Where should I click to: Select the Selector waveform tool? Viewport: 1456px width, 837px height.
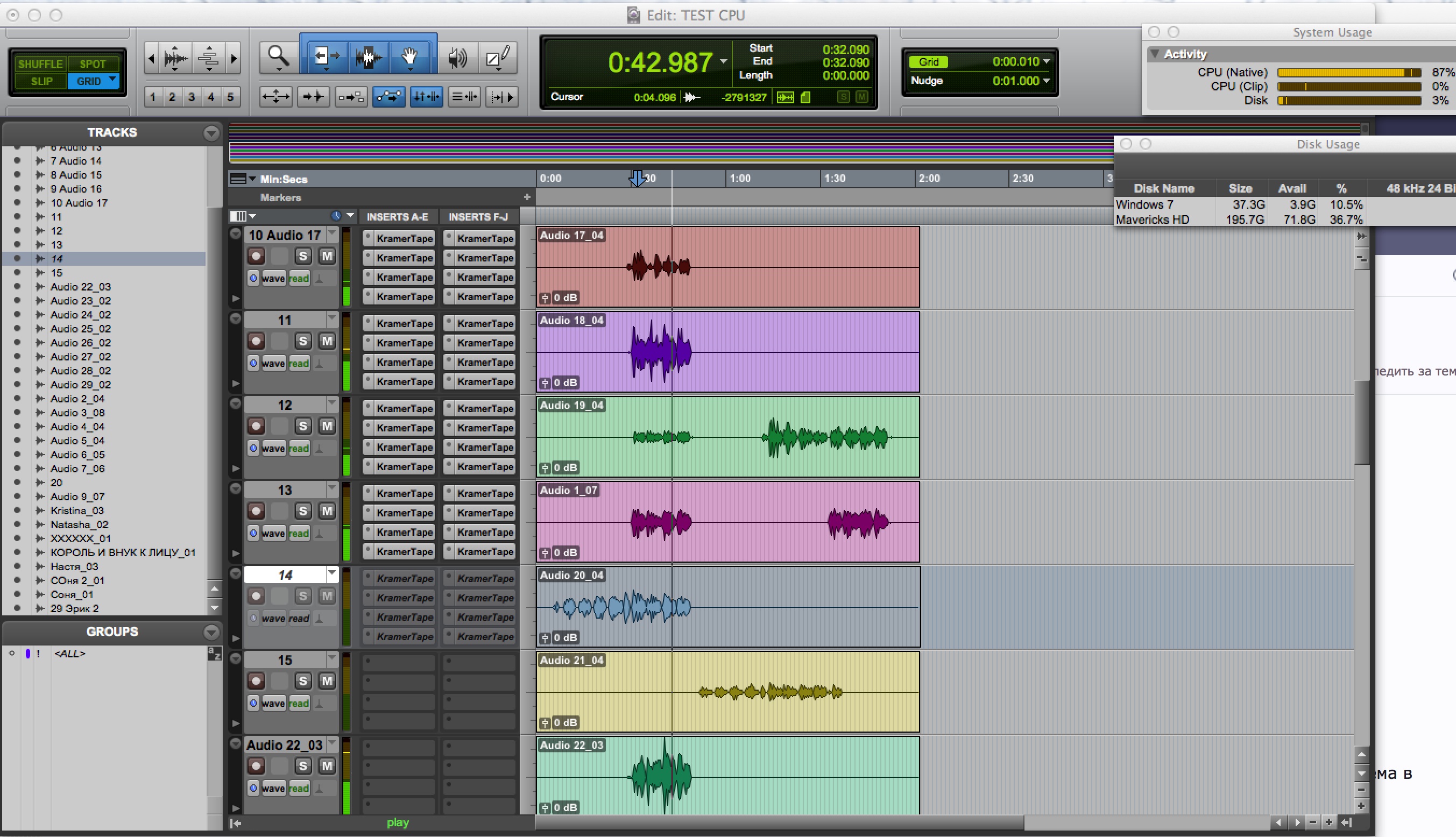click(x=367, y=57)
